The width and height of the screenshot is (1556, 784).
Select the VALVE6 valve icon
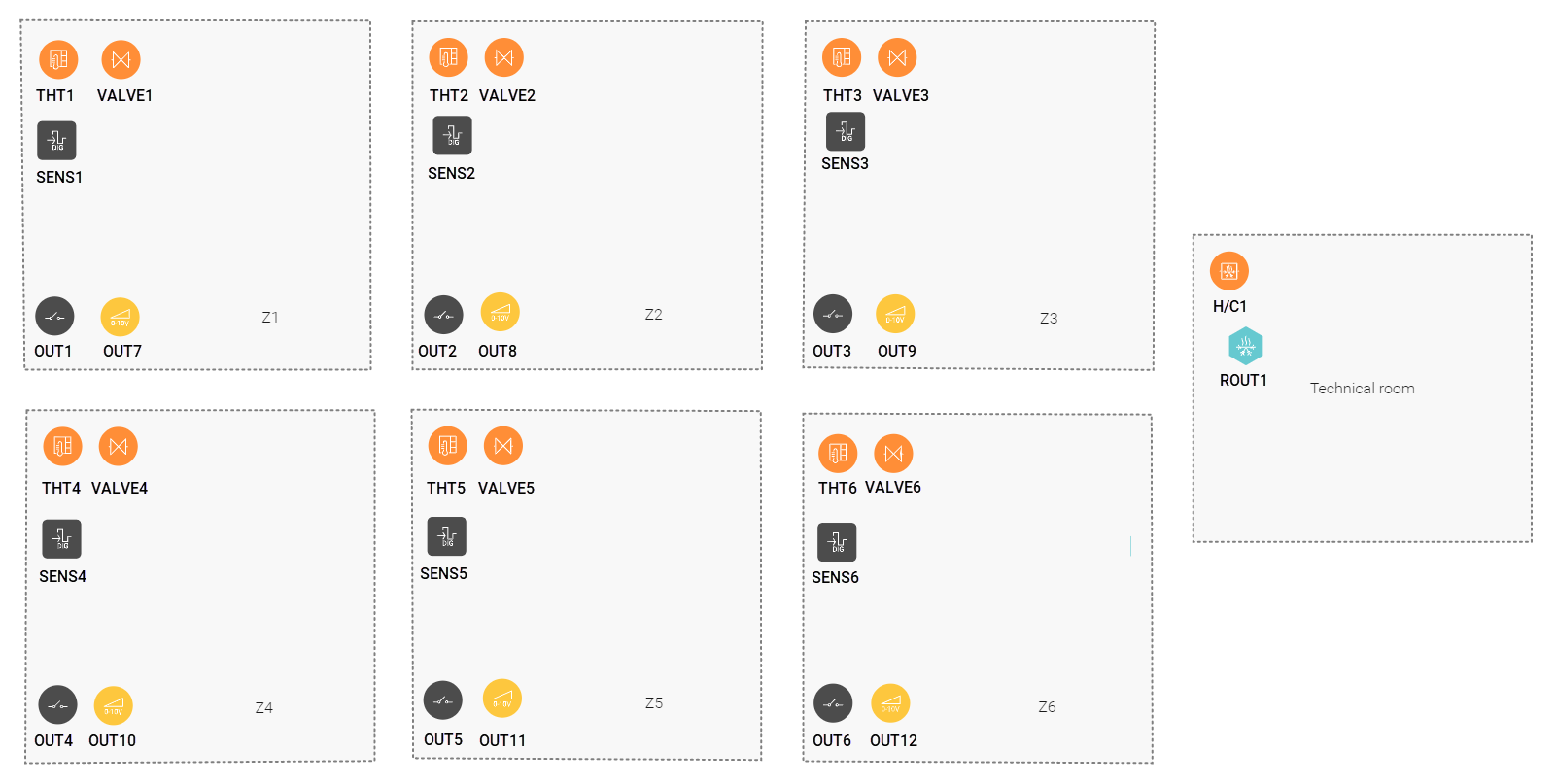pyautogui.click(x=893, y=454)
